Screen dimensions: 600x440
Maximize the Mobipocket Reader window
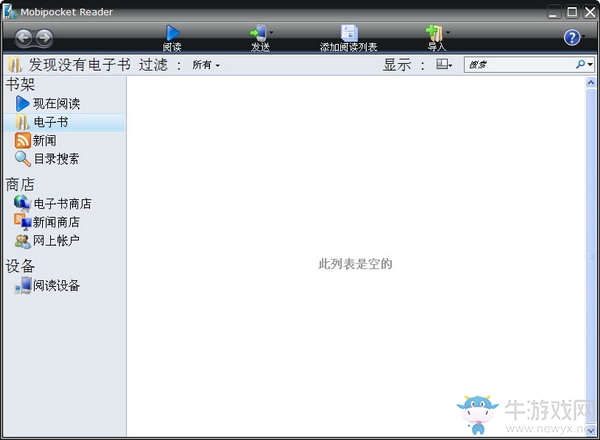572,12
